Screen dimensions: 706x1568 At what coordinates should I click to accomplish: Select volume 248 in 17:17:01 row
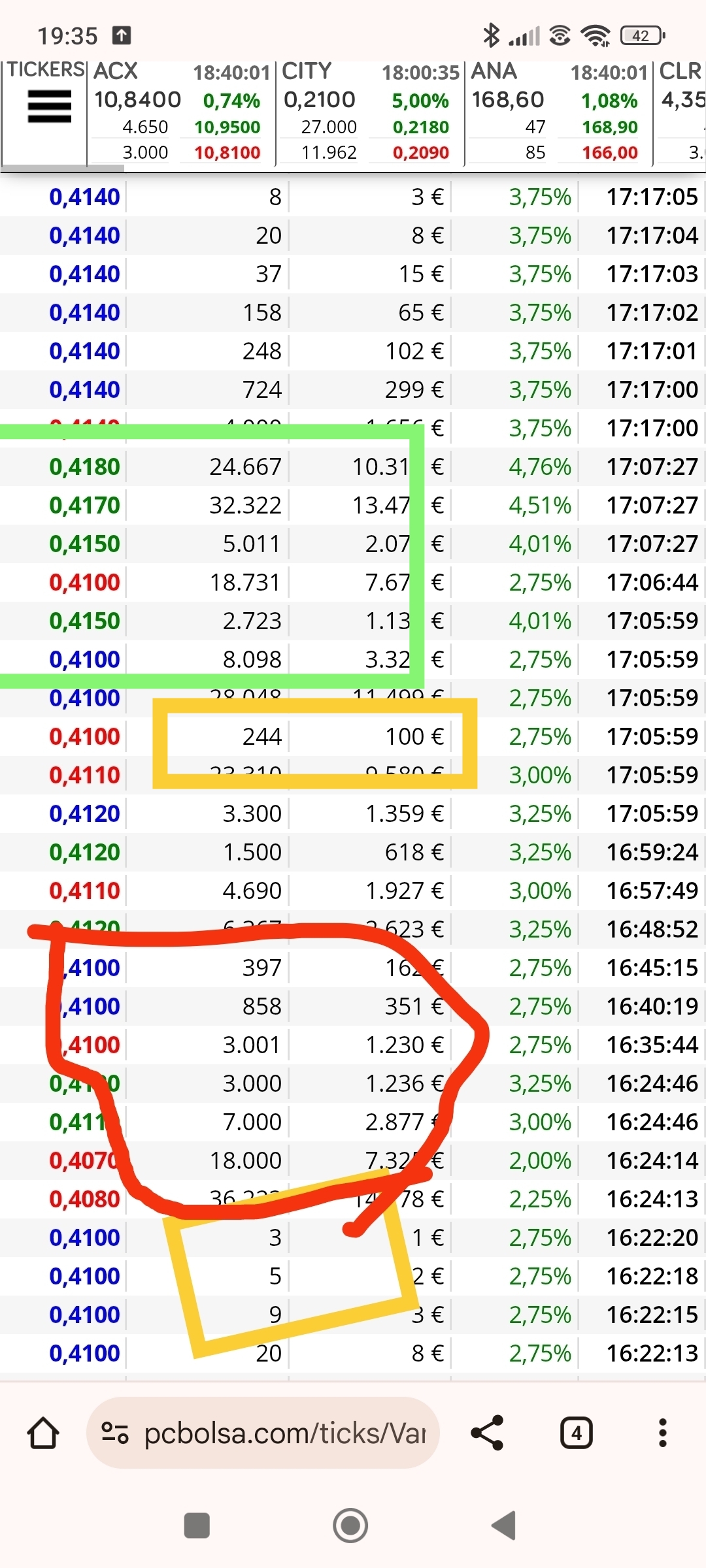click(262, 351)
